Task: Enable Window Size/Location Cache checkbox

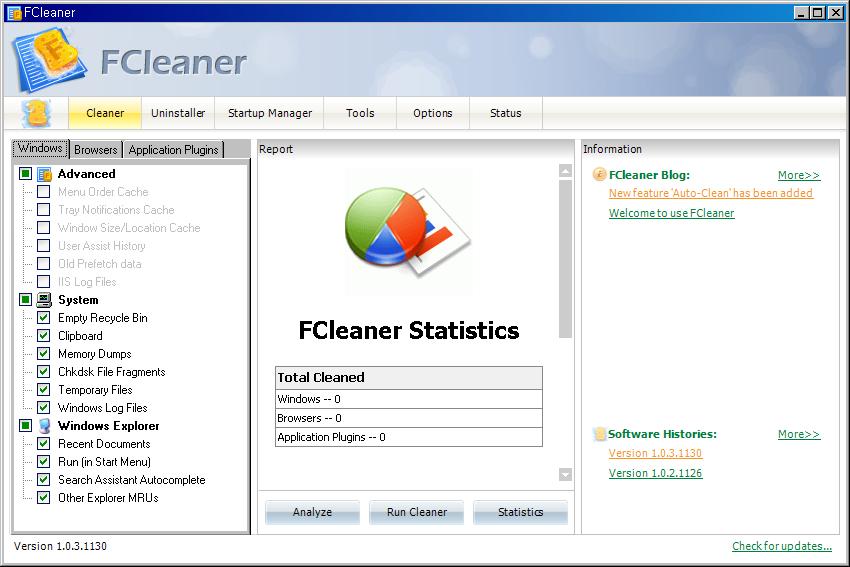Action: (x=43, y=227)
